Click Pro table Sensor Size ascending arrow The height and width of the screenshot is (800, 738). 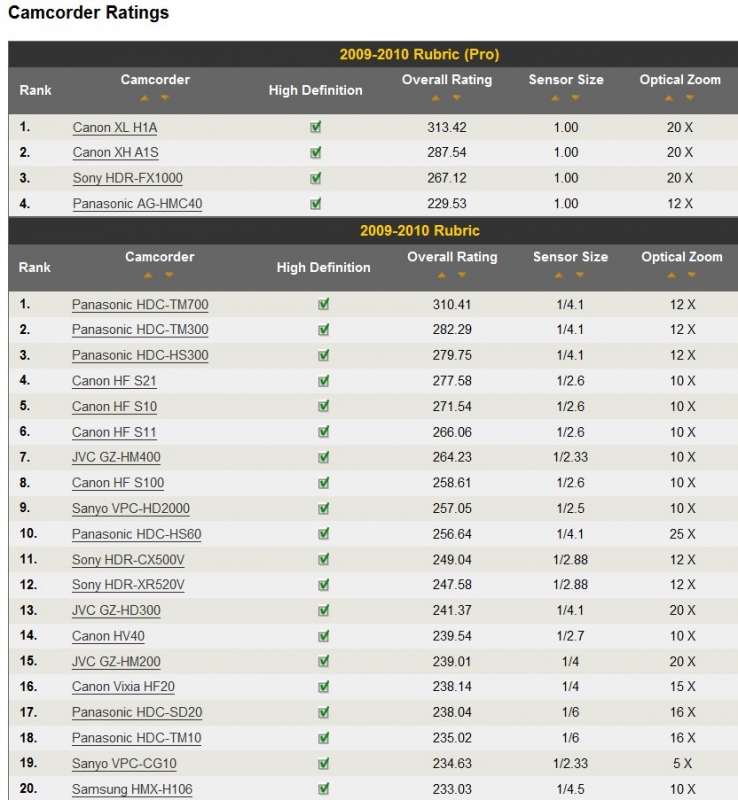556,98
